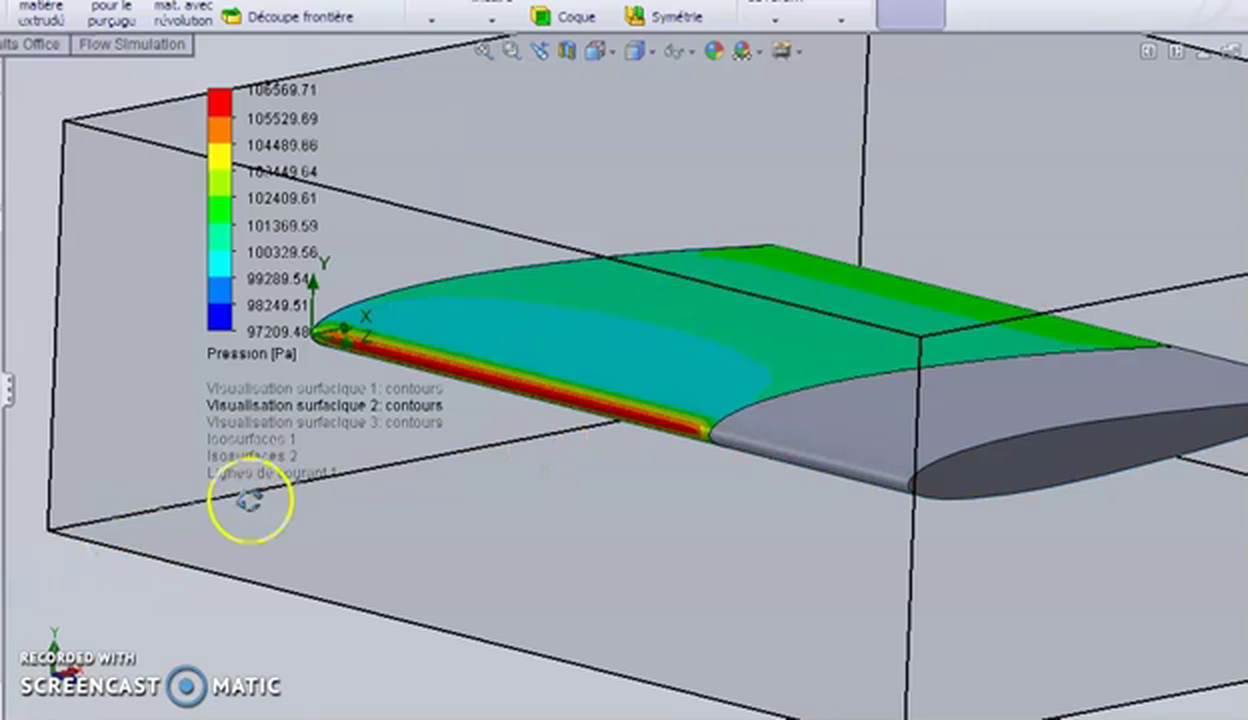
Task: Expand the Apply Scene dropdown
Action: 760,51
